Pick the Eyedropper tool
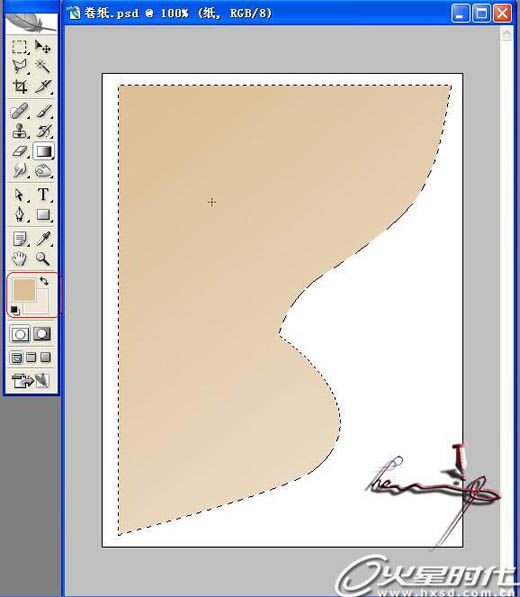 43,239
